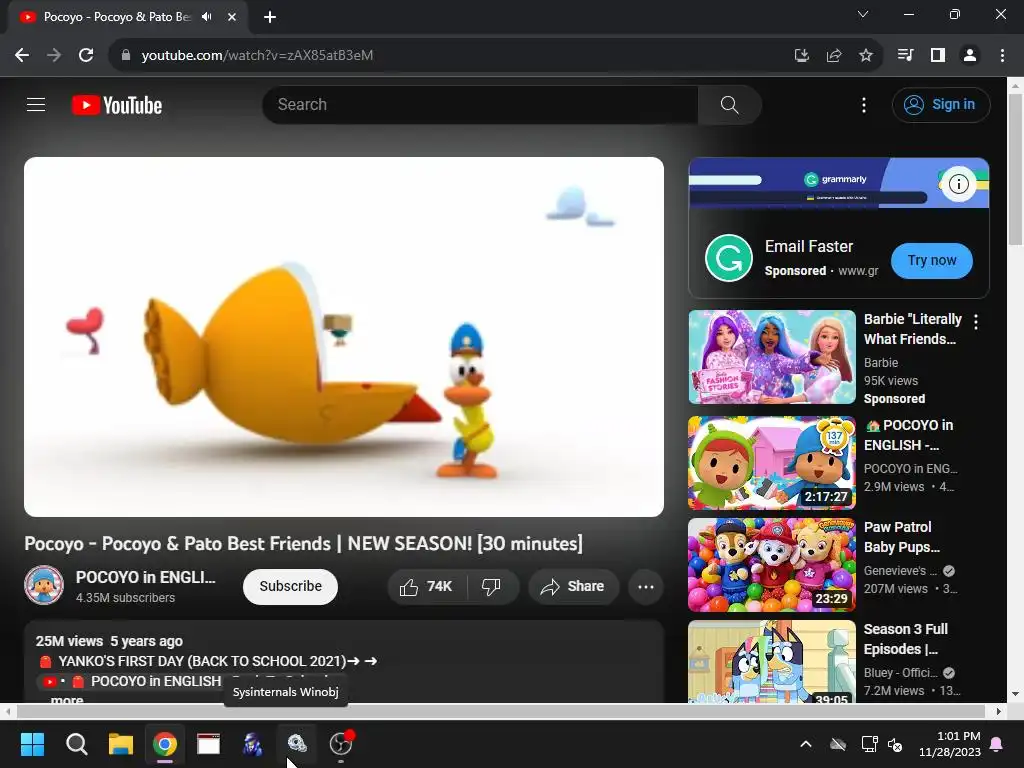
Task: Open Chrome's three-dot menu
Action: pos(1002,56)
